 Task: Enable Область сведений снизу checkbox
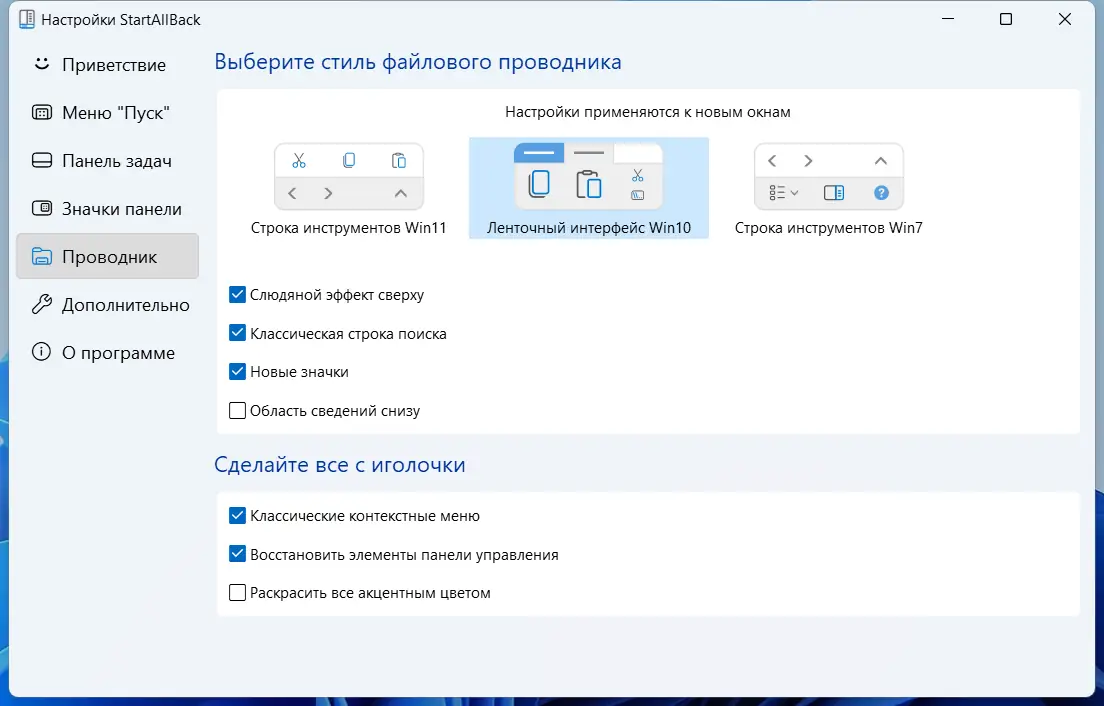(237, 410)
